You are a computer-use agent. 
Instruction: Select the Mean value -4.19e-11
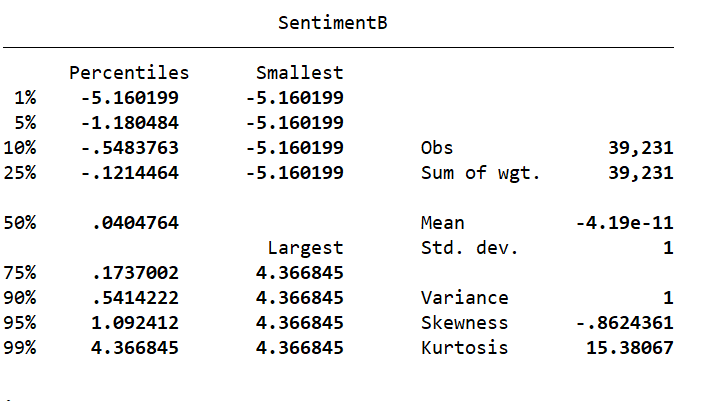pos(624,223)
